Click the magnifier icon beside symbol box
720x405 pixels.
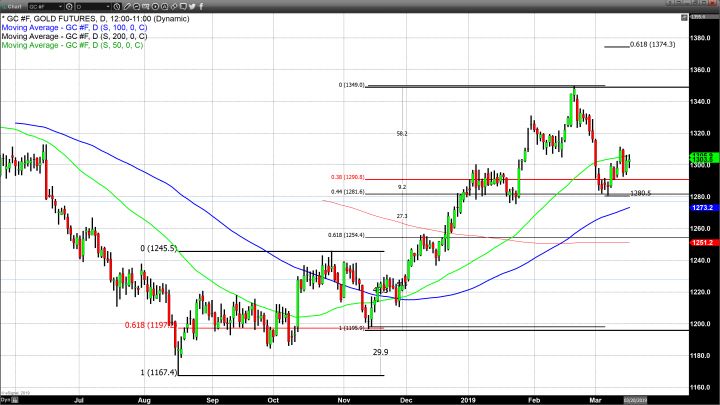(69, 6)
